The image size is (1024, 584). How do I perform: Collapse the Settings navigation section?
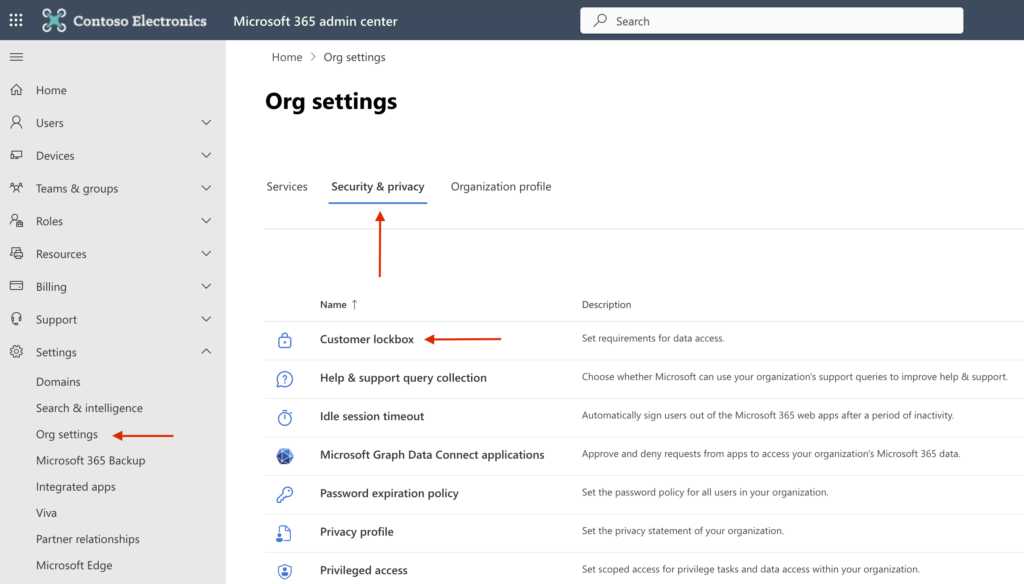[206, 352]
